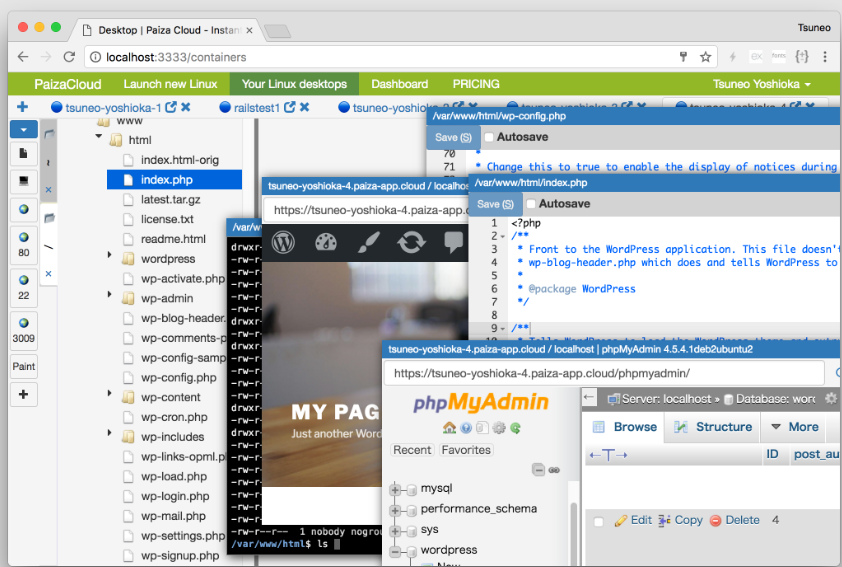Go to Dashboard in PaizaCloud nav
This screenshot has height=567, width=842.
400,84
